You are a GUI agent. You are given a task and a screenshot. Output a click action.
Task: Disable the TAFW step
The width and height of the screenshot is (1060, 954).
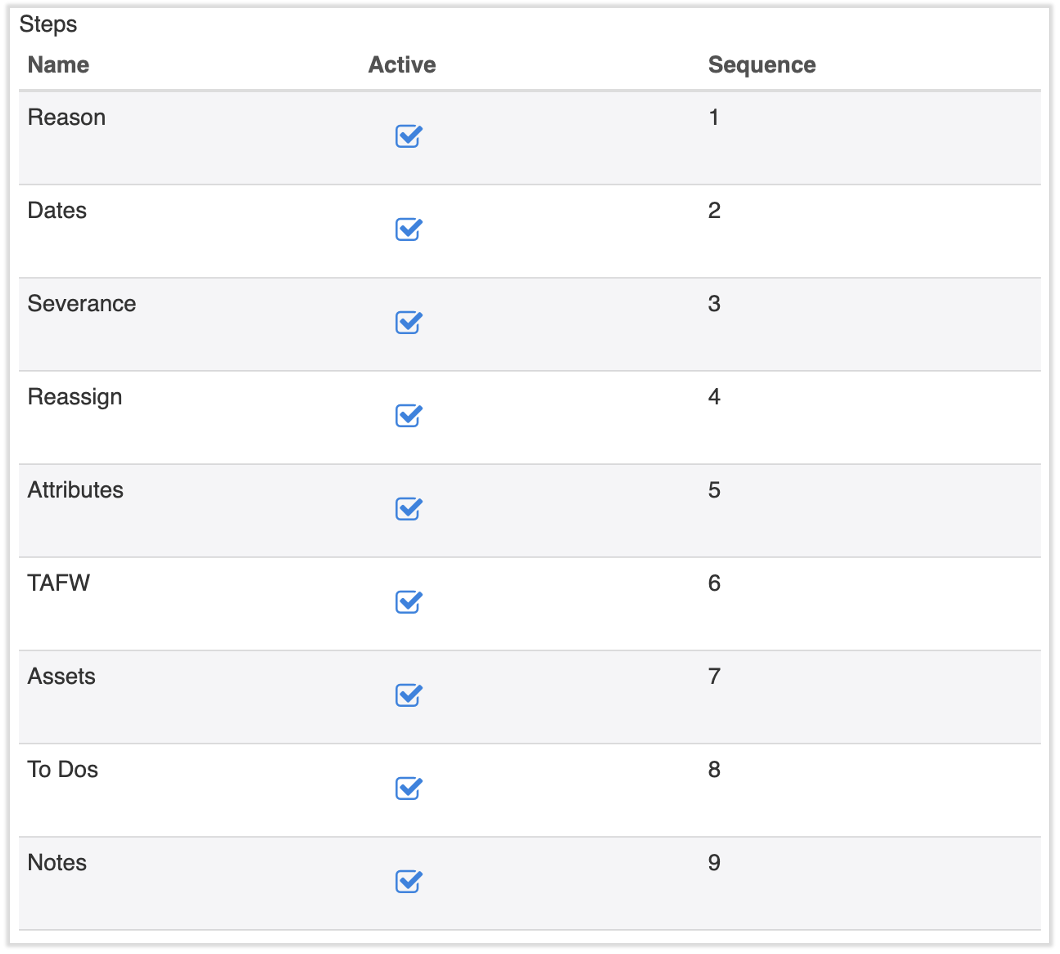tap(408, 603)
